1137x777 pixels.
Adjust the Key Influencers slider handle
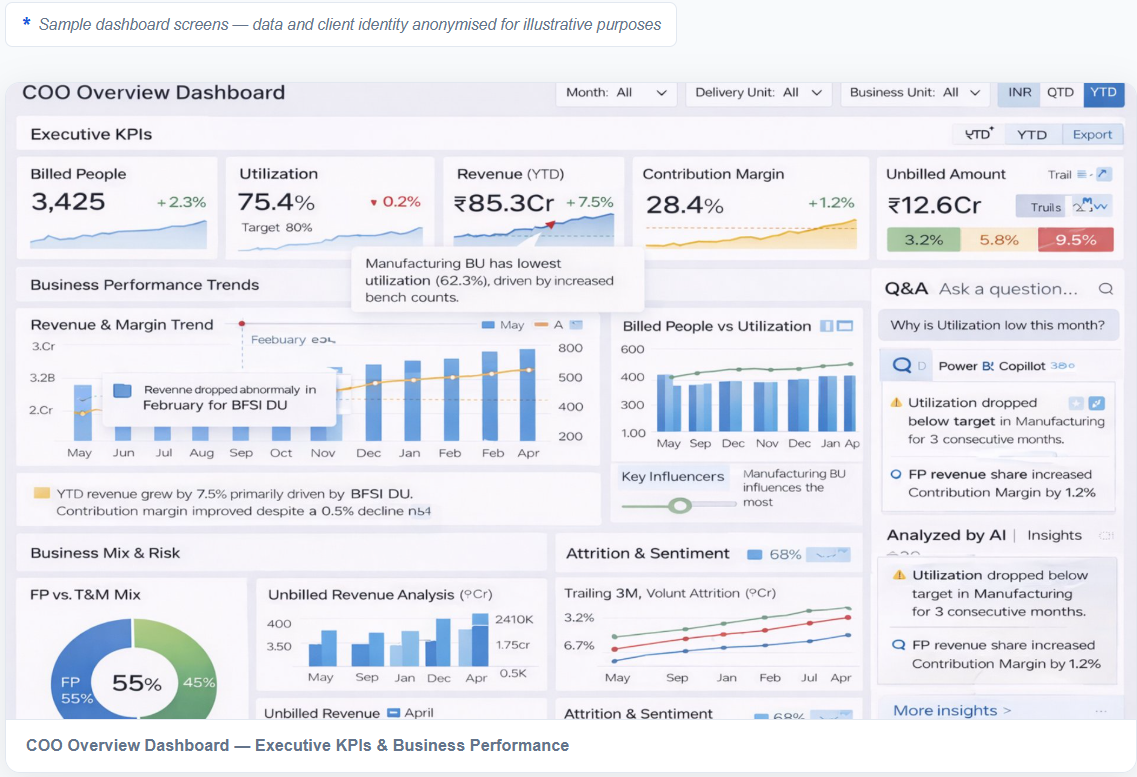tap(679, 505)
